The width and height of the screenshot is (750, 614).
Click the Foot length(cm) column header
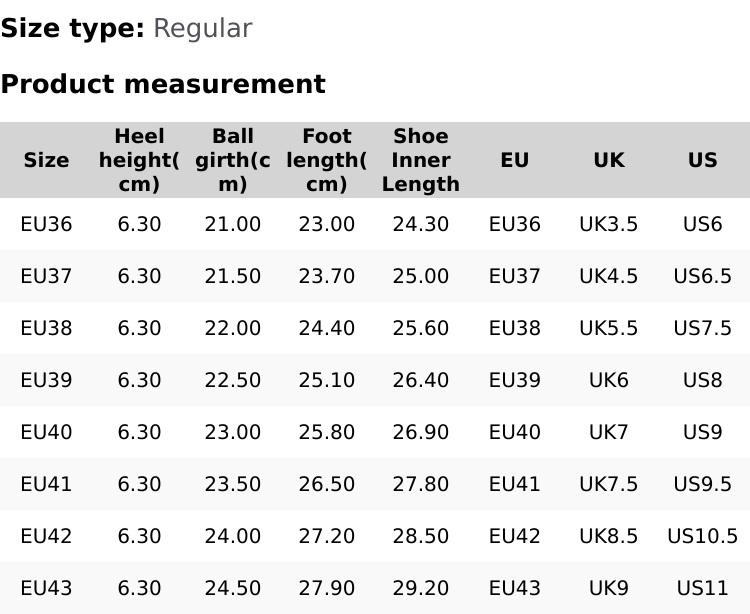pyautogui.click(x=326, y=160)
